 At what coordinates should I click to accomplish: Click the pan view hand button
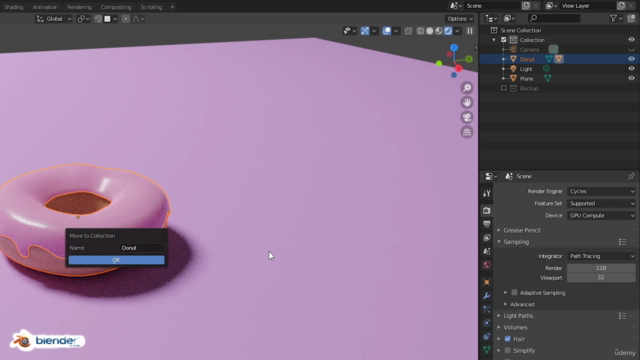pyautogui.click(x=467, y=102)
